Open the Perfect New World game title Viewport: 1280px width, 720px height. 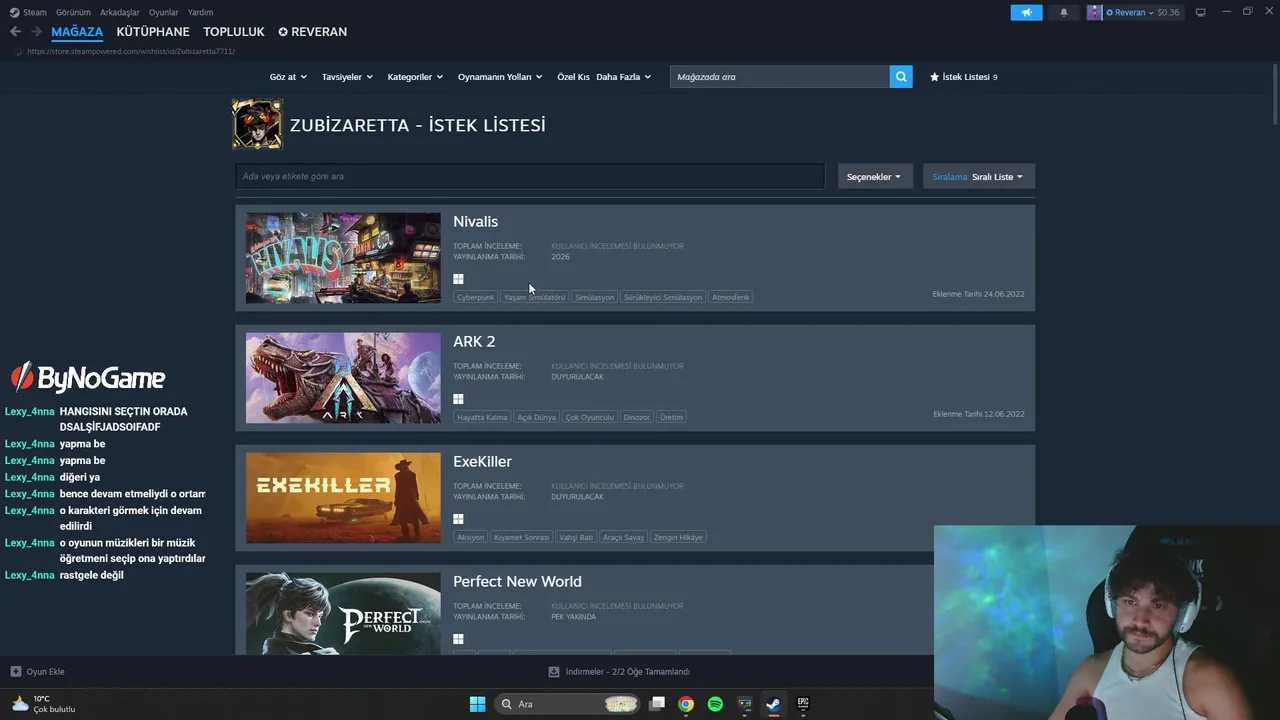click(x=517, y=581)
